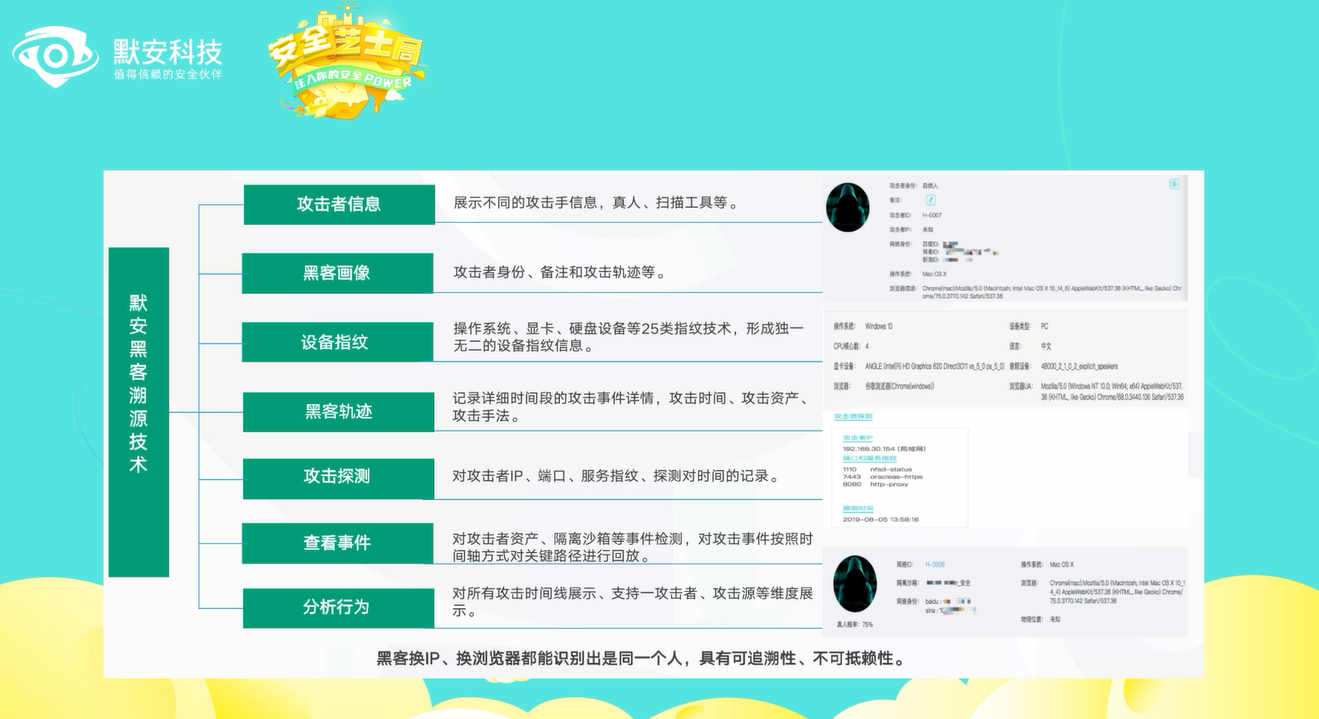
Task: Click the 攻击者身份 value 自然人
Action: pyautogui.click(x=930, y=186)
